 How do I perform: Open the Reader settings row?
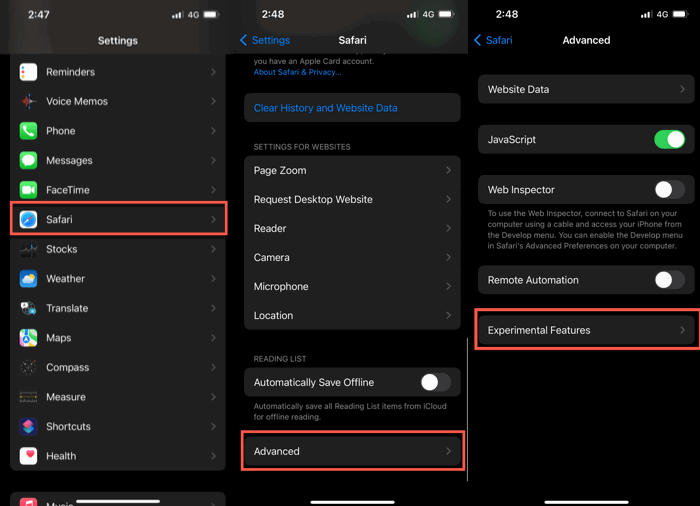(x=352, y=228)
